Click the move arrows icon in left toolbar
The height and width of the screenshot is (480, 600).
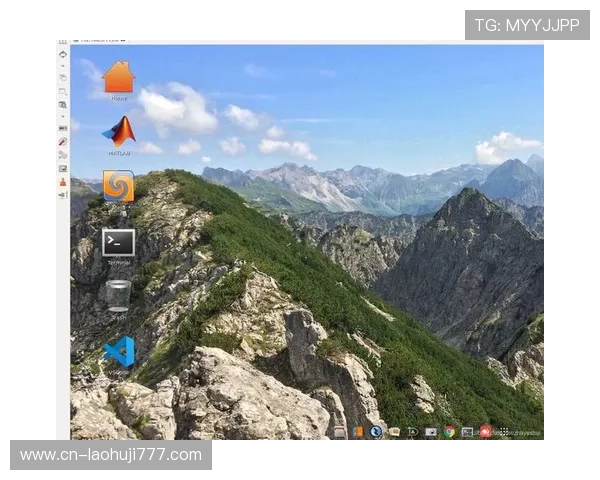pos(63,55)
